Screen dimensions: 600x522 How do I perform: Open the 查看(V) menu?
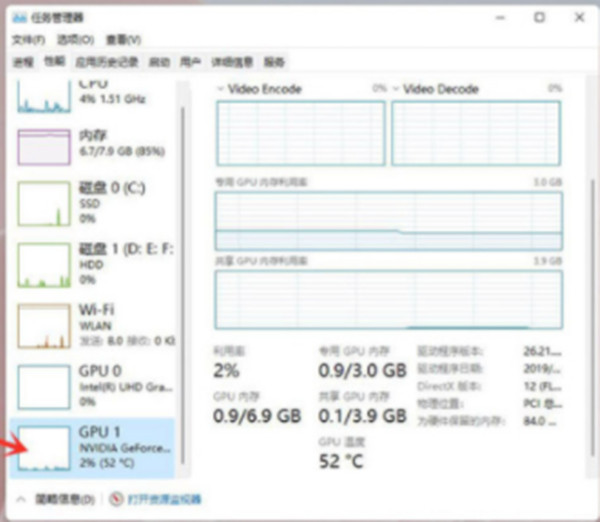coord(123,40)
